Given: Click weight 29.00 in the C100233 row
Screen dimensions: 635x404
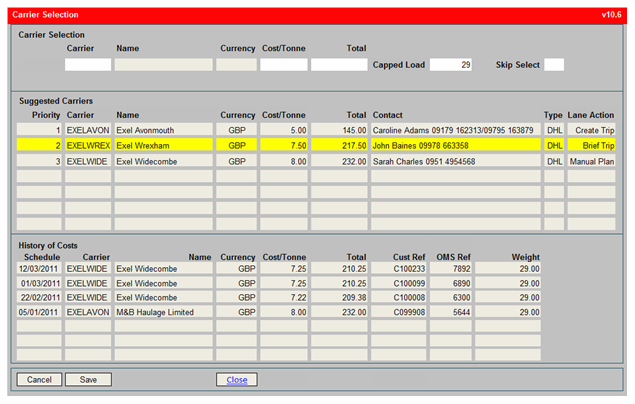Looking at the screenshot, I should pos(508,269).
